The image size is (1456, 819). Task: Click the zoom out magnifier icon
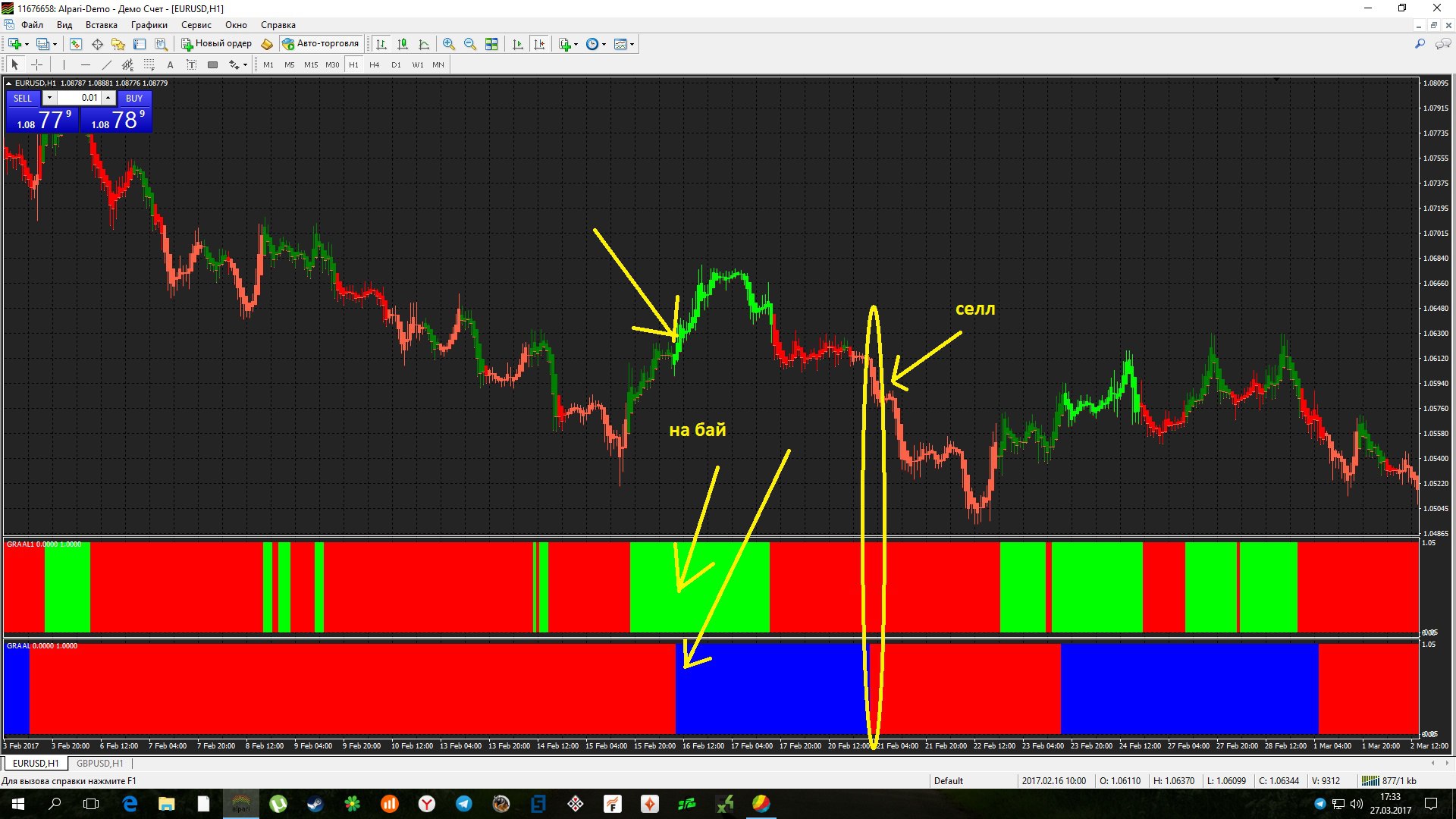(x=470, y=44)
